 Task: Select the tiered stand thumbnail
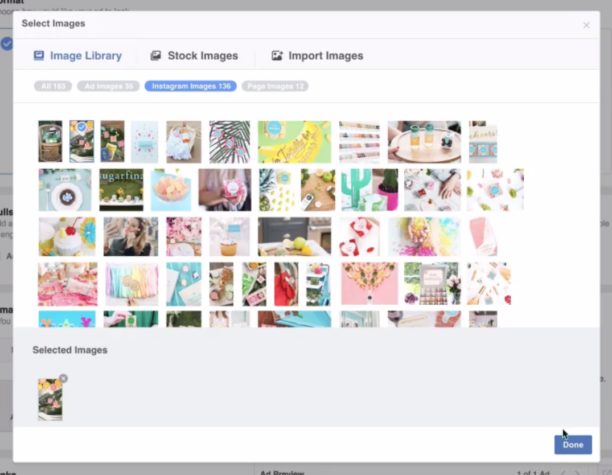318,284
